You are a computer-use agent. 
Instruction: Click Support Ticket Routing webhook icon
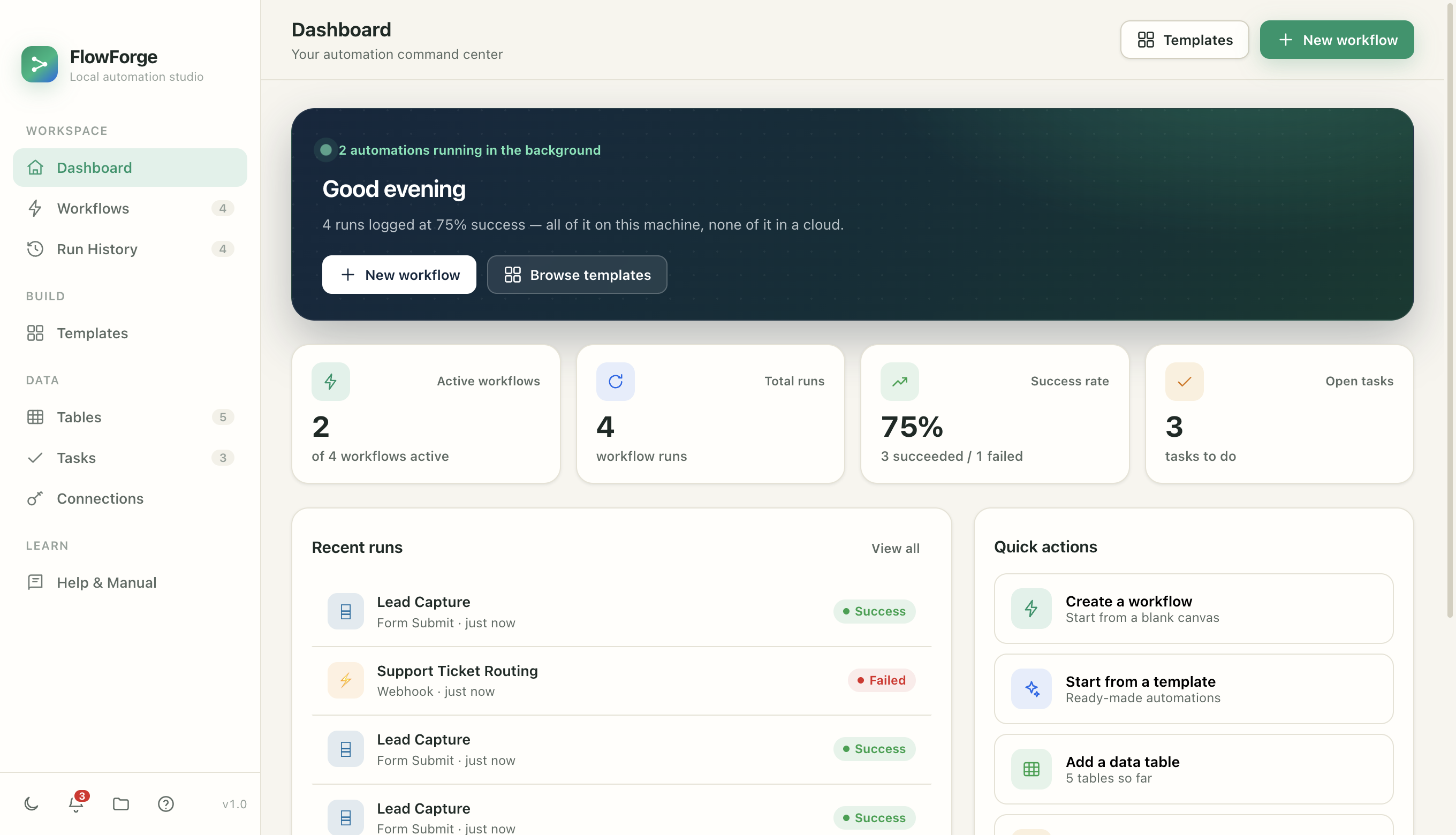(346, 681)
